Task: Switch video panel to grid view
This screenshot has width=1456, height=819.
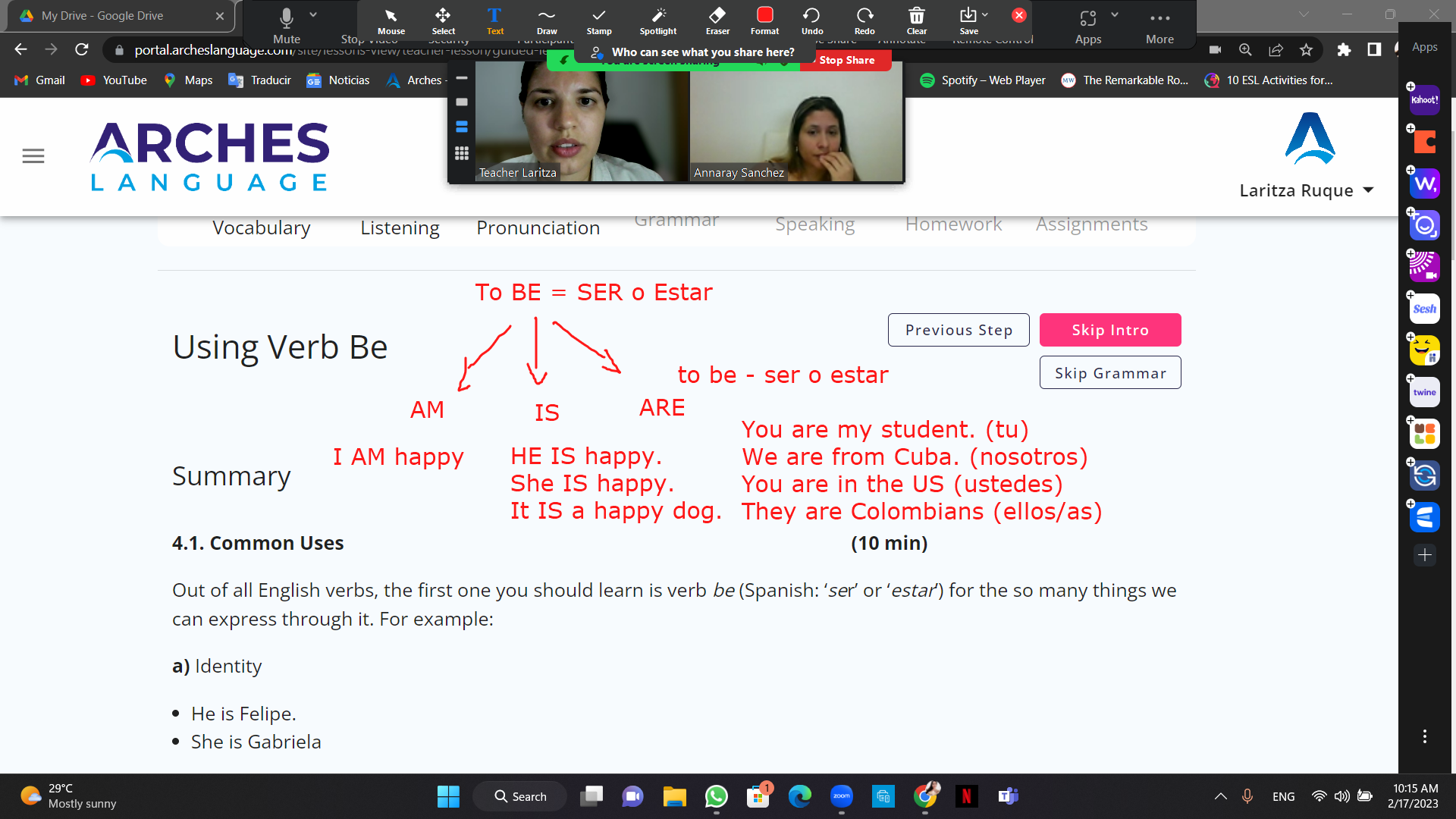Action: (x=461, y=153)
